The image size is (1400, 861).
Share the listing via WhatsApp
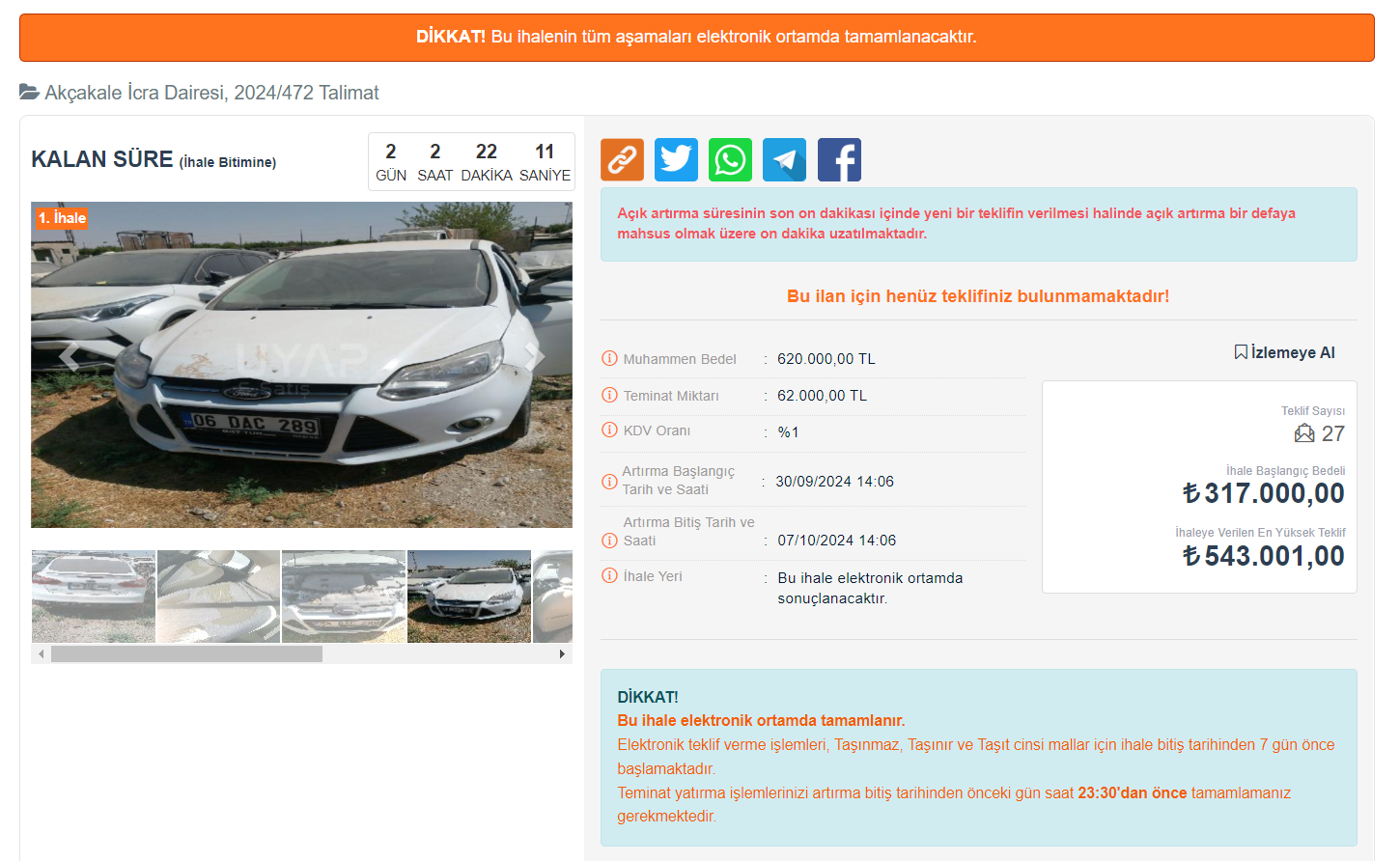pos(730,159)
